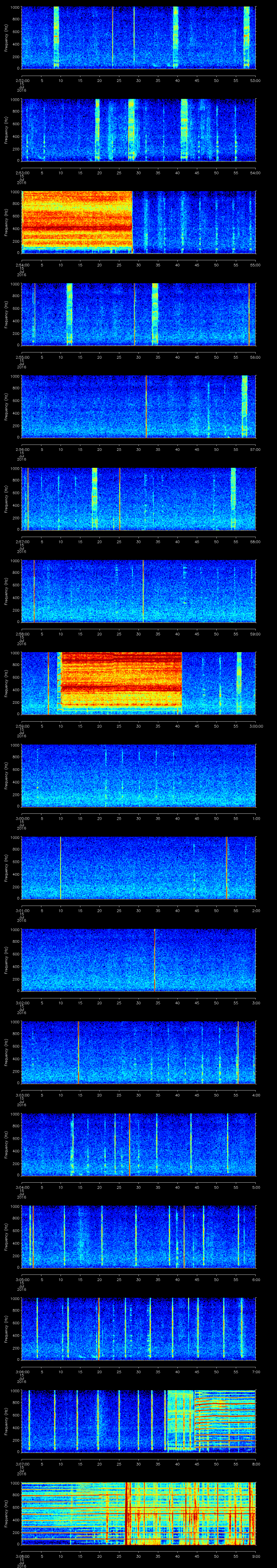Select the spectrogram panel starting at 3:04:00
The height and width of the screenshot is (1568, 277).
pos(138,1144)
